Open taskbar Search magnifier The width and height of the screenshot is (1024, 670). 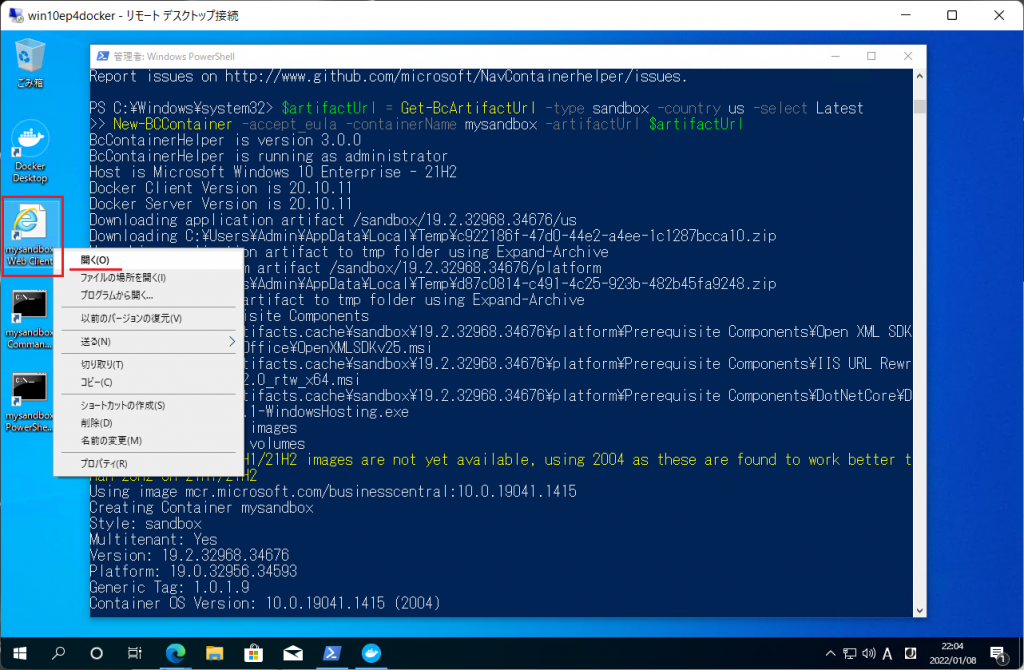[x=59, y=653]
